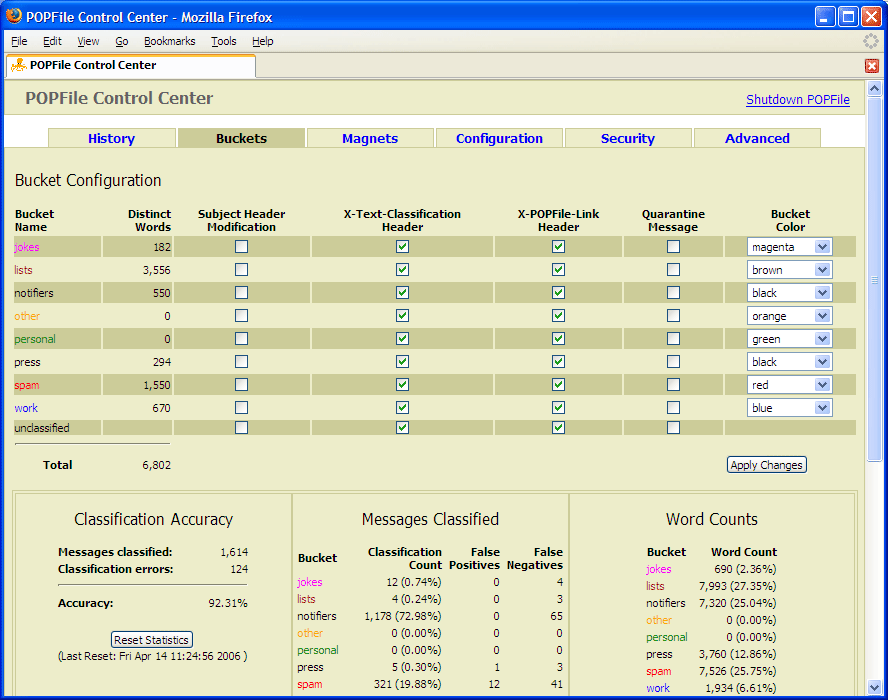
Task: Enable Subject Header Modification for jokes
Action: (241, 246)
